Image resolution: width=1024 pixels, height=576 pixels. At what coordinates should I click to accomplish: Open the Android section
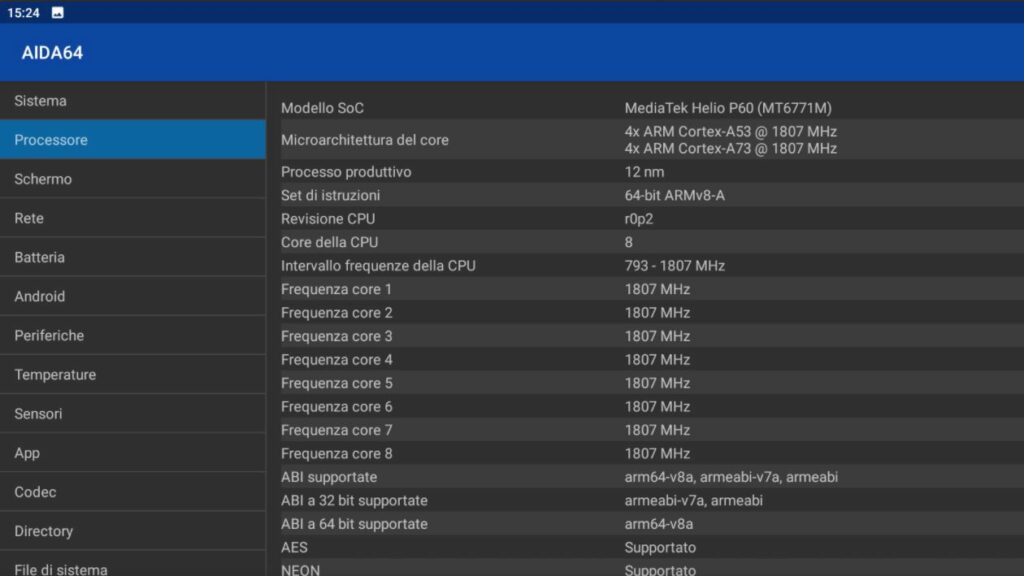(x=132, y=296)
